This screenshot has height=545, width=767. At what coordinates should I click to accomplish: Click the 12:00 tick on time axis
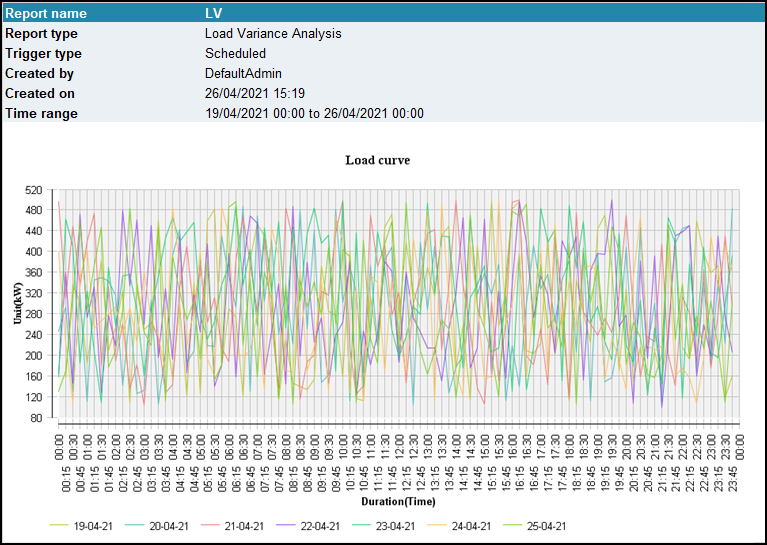pyautogui.click(x=400, y=447)
